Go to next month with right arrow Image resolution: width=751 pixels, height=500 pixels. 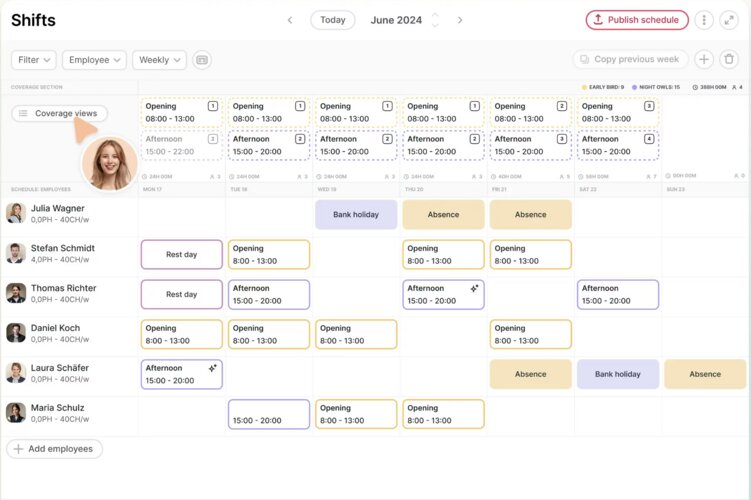point(460,20)
